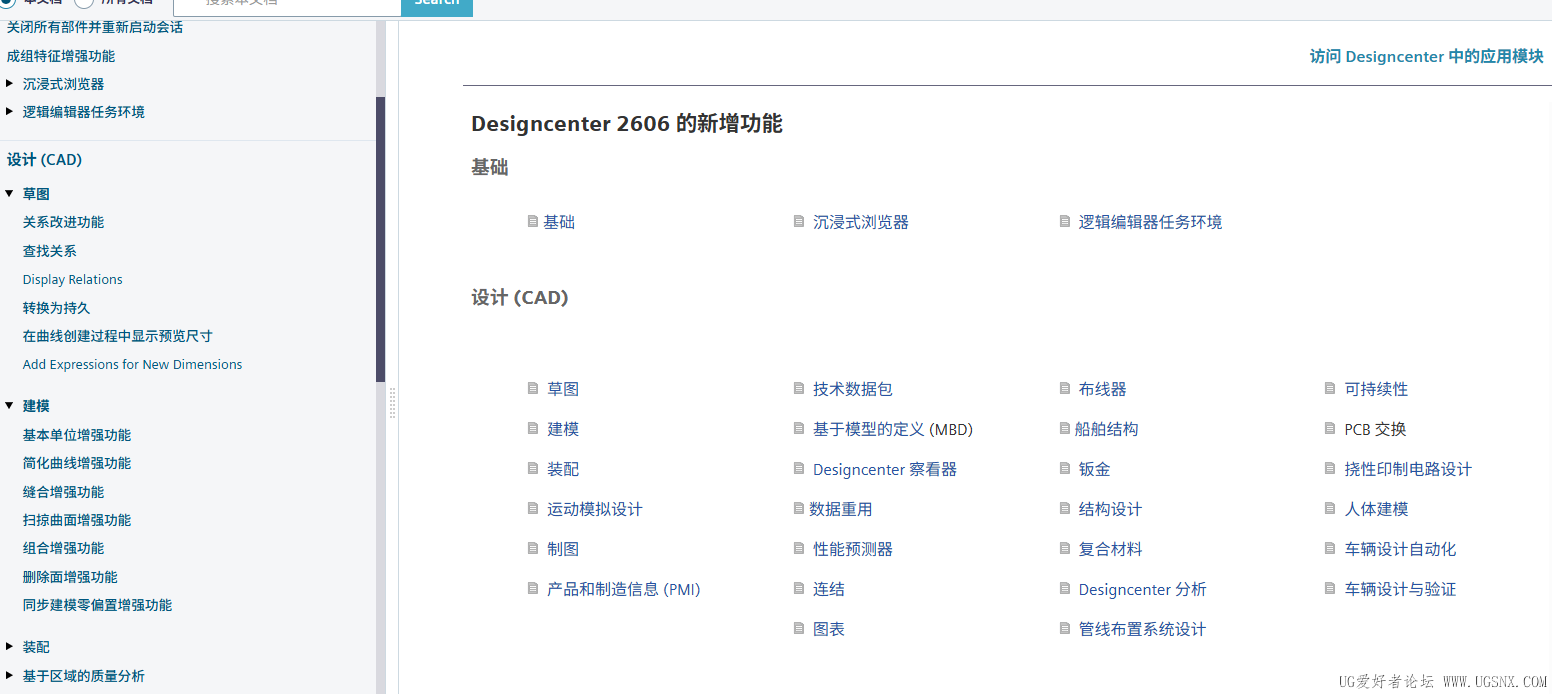
Task: Click document icon beside 技术数据包 link
Action: point(799,388)
